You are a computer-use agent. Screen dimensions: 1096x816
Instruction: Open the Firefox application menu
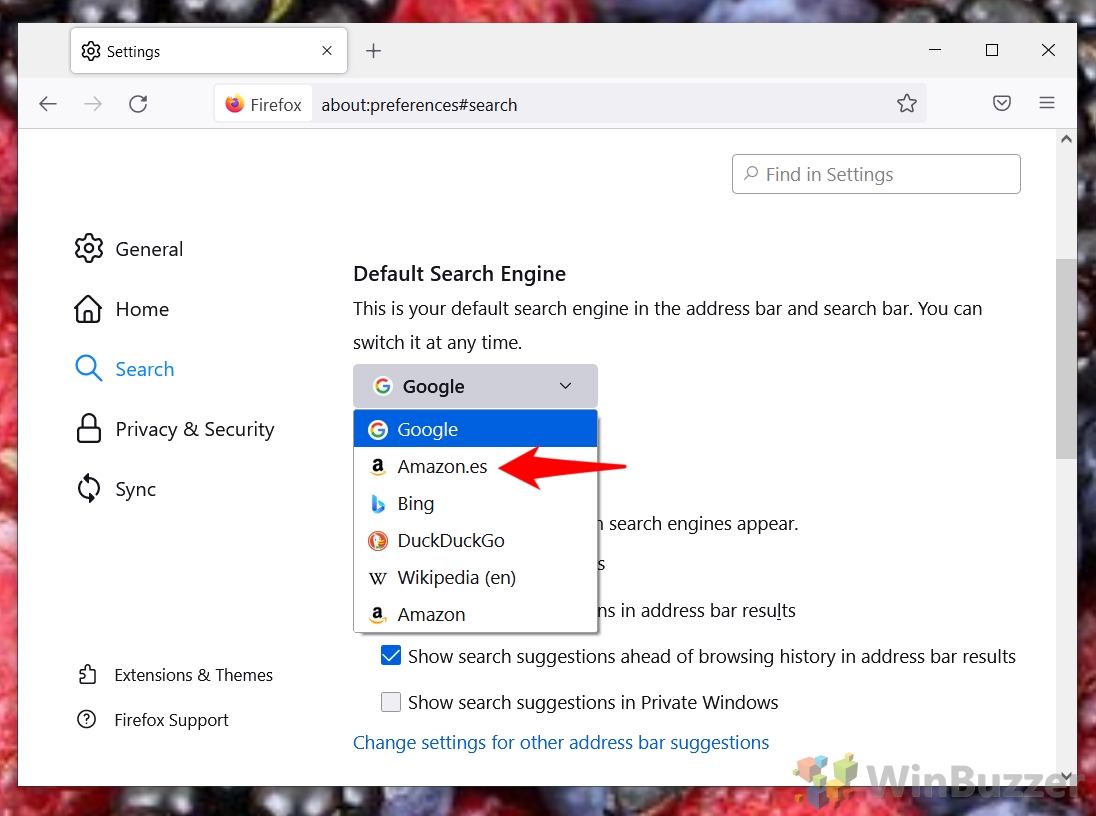[1046, 103]
